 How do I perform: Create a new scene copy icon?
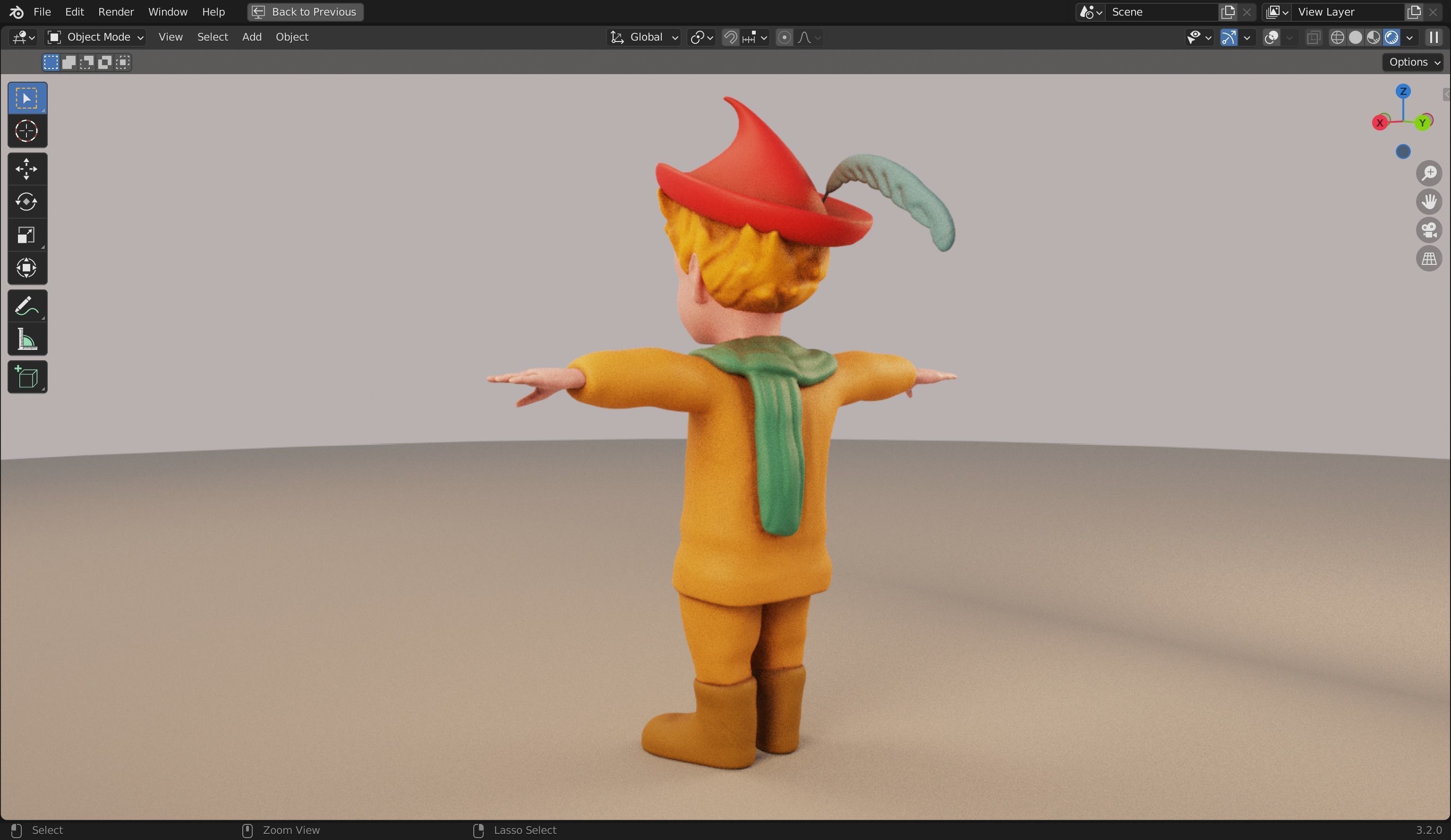pyautogui.click(x=1228, y=11)
